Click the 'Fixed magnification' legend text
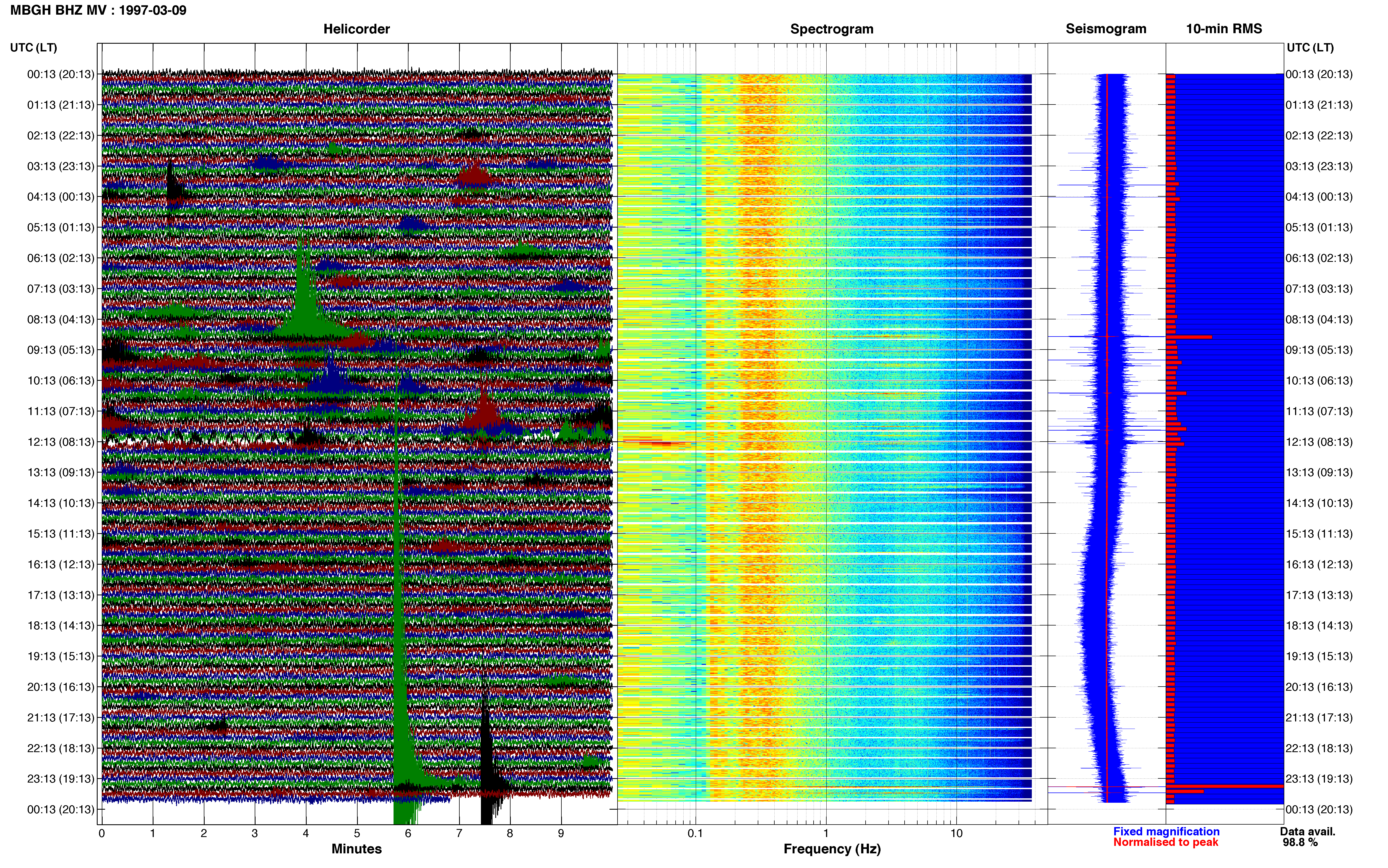 pos(1166,831)
